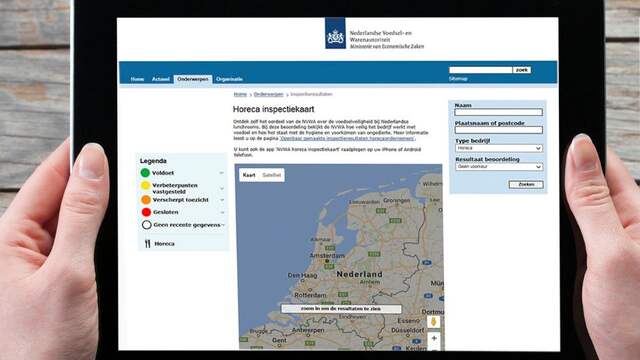Image resolution: width=640 pixels, height=360 pixels.
Task: Open Street View pegman on map
Action: (x=433, y=322)
